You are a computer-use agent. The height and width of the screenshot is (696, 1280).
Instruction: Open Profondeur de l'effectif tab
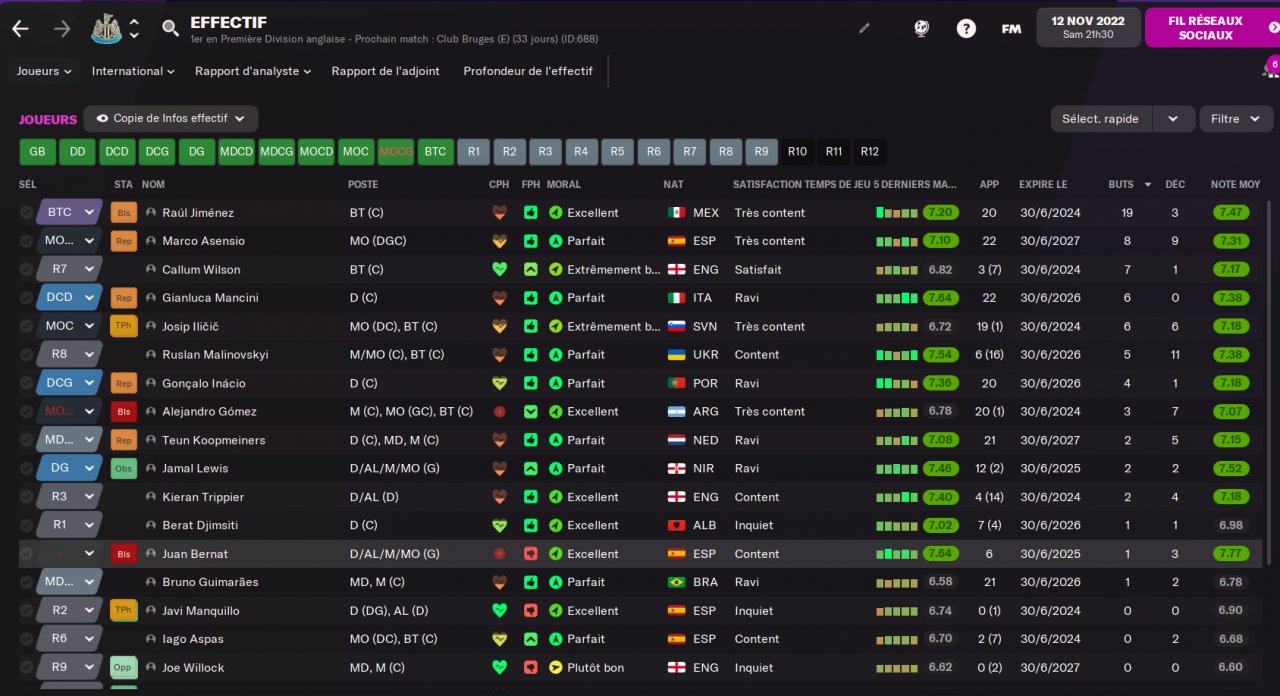[528, 71]
